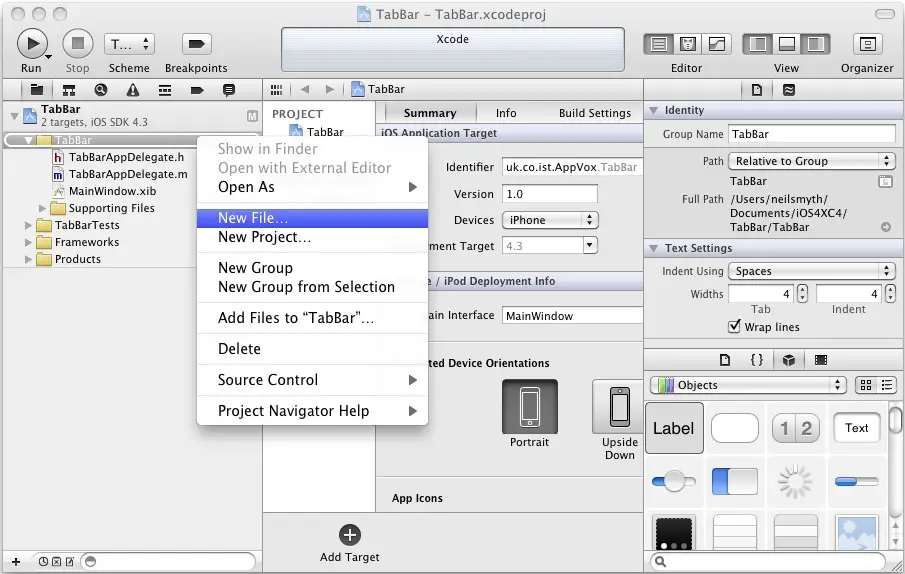Click the Group Name text field
Image resolution: width=905 pixels, height=574 pixels.
pyautogui.click(x=810, y=134)
